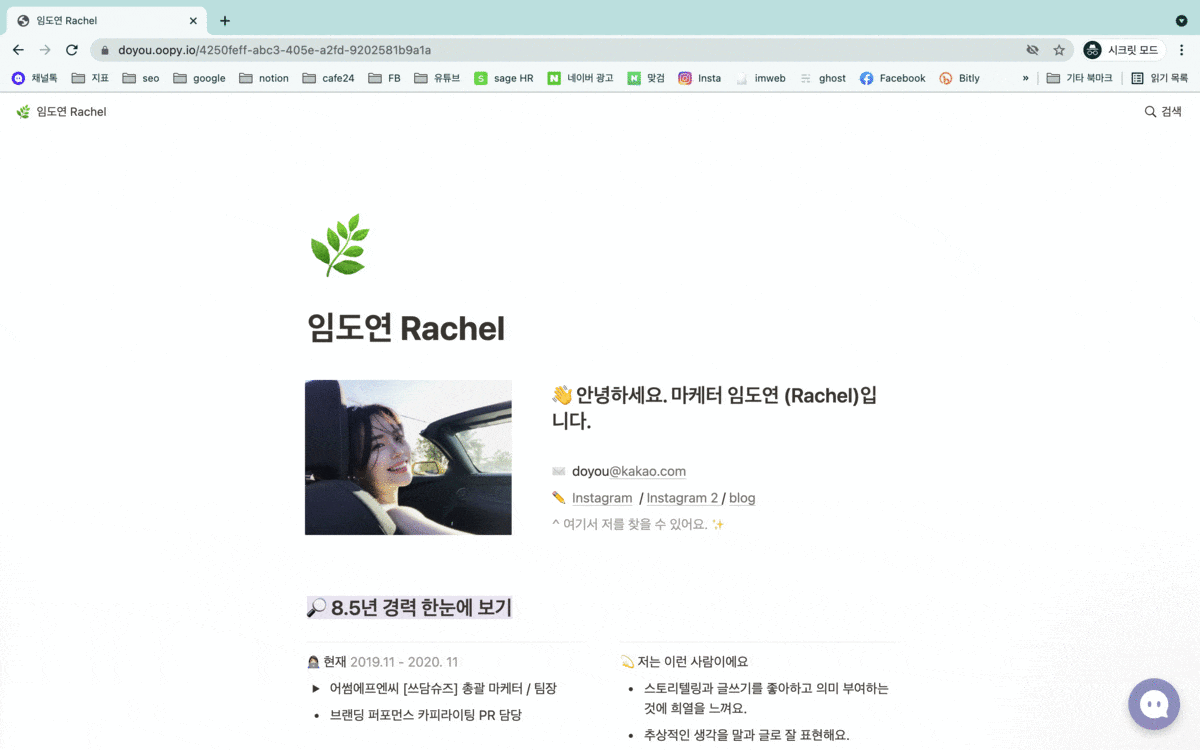The height and width of the screenshot is (750, 1200).
Task: Click the lock icon in the address bar
Action: (x=104, y=50)
